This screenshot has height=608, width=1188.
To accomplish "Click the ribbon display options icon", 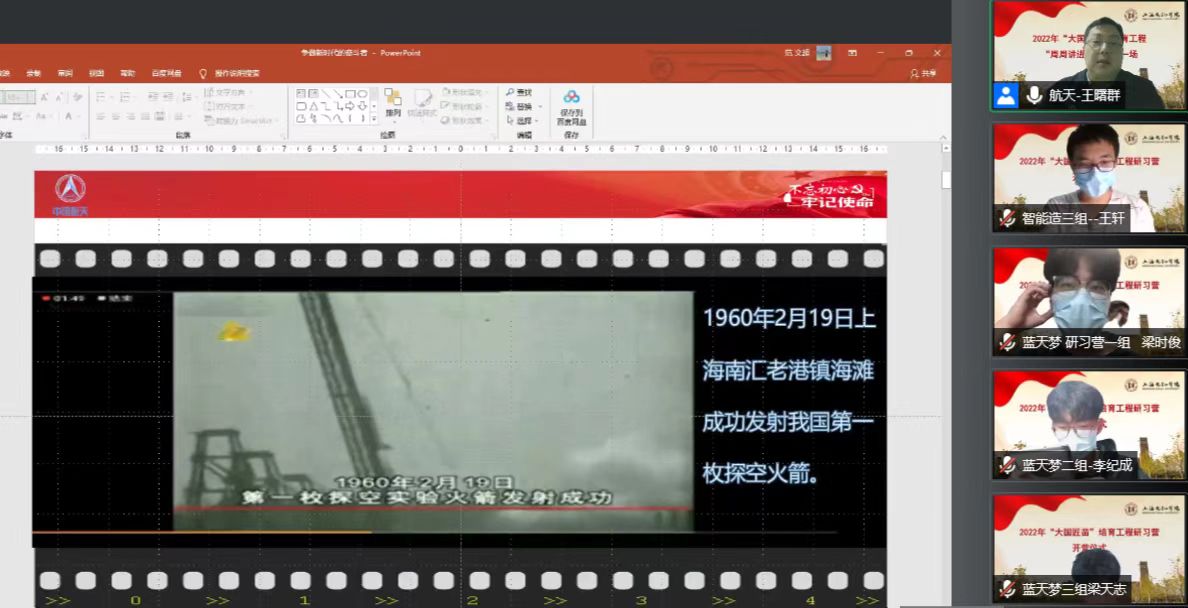I will click(x=851, y=53).
